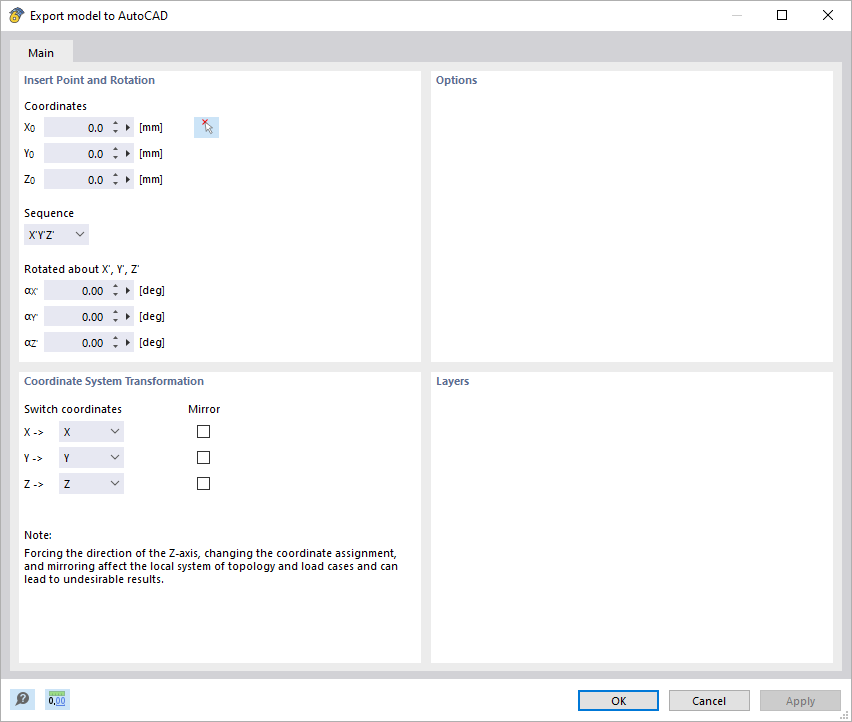Enable Mirror for the X coordinate
Viewport: 852px width, 722px height.
pos(203,431)
